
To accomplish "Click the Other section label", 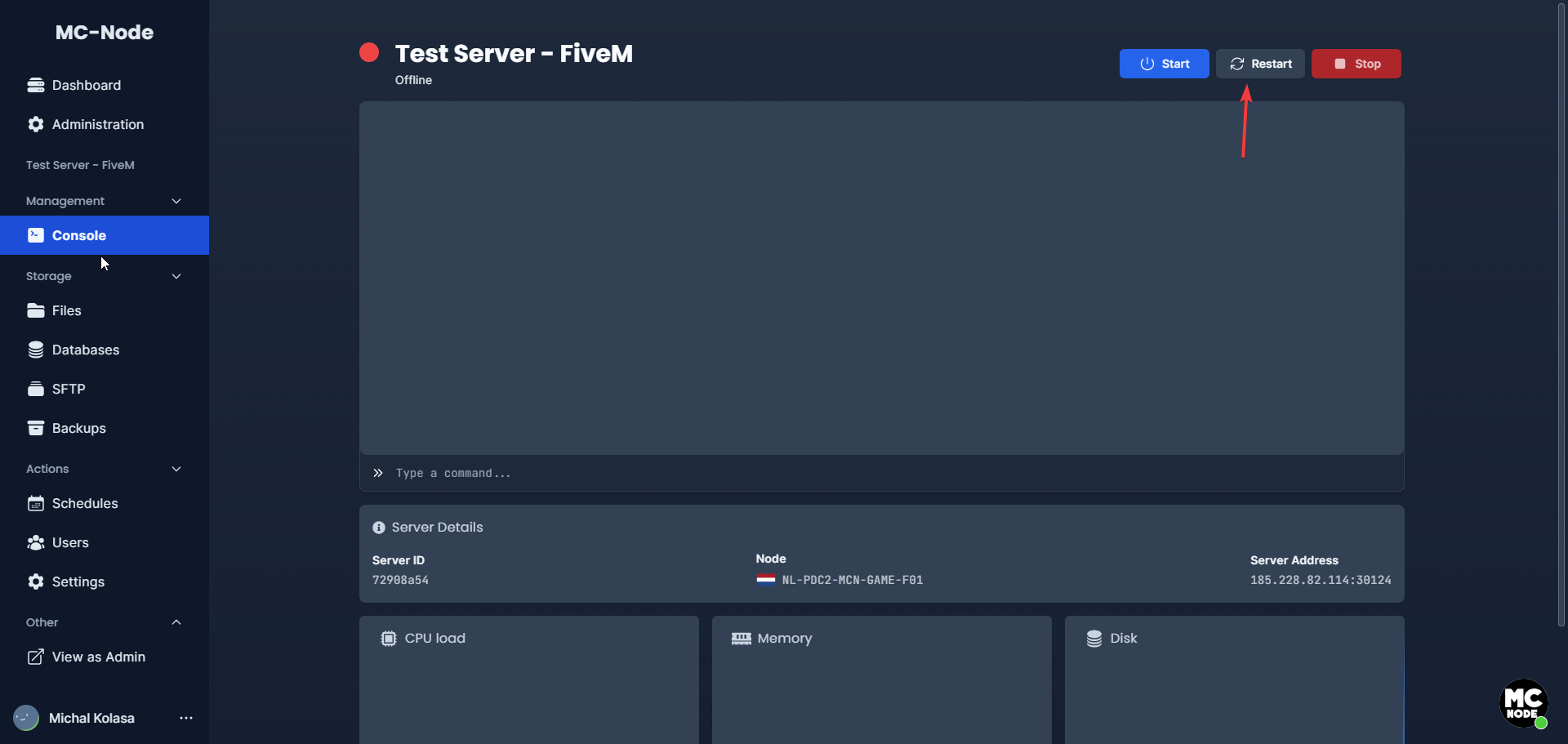I will pos(42,622).
